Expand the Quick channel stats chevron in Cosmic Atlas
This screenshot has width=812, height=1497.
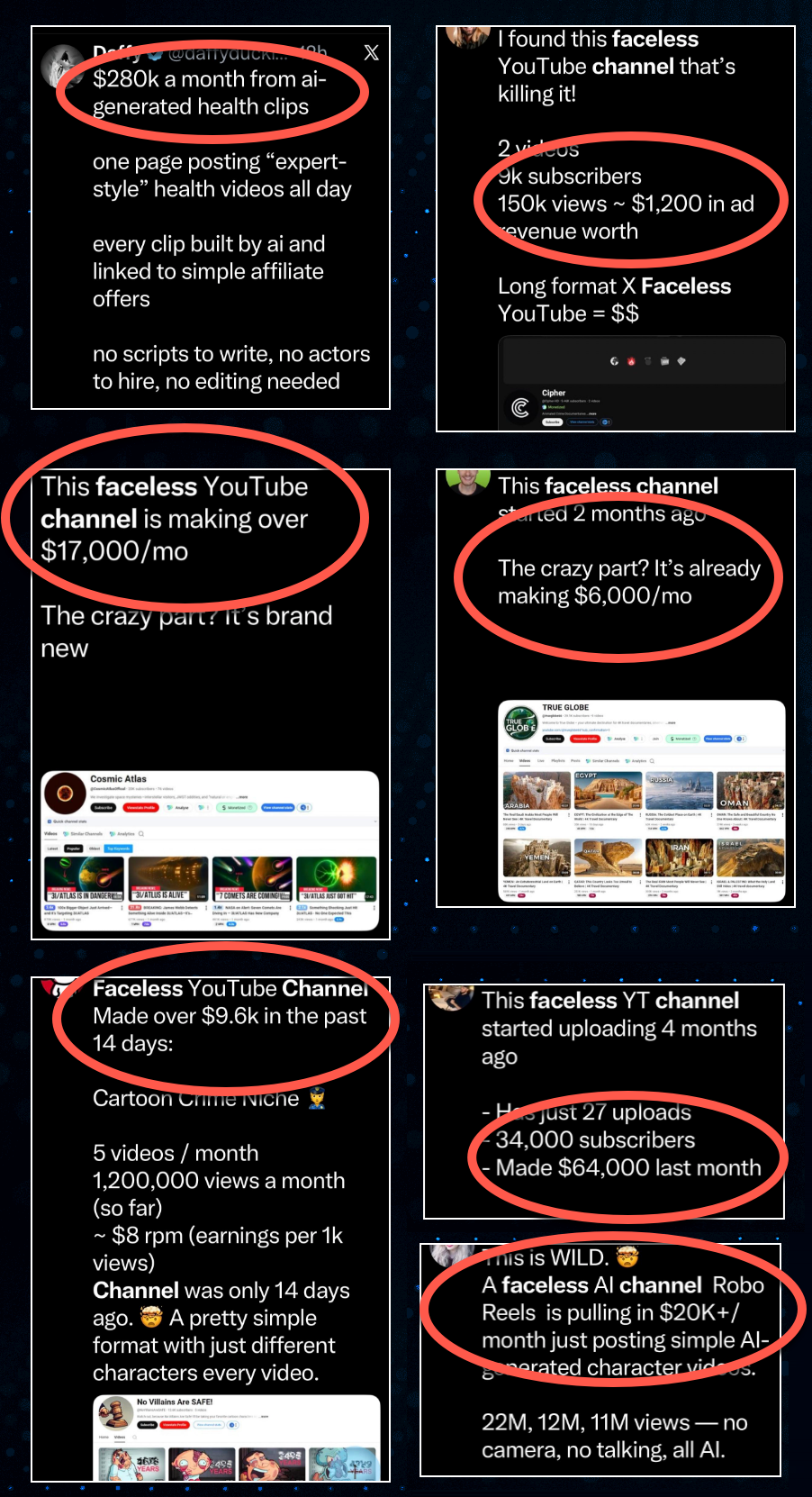click(374, 821)
